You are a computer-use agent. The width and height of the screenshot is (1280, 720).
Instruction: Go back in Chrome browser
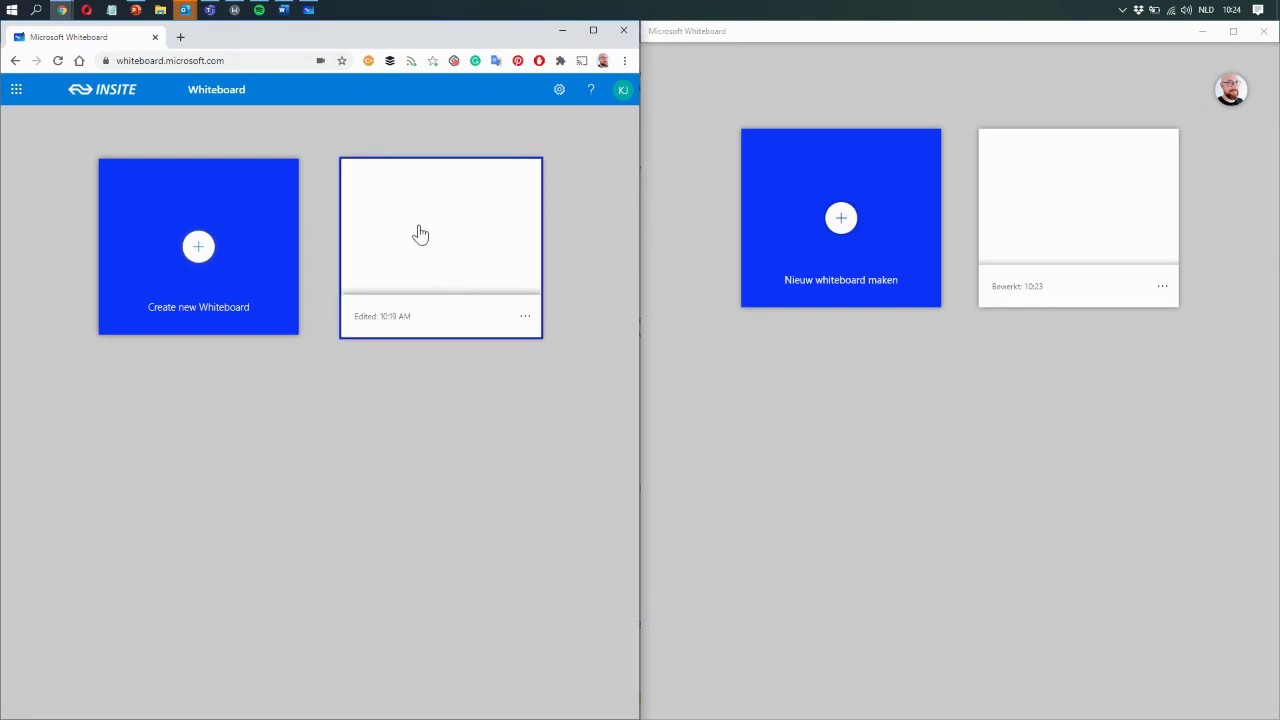point(15,61)
